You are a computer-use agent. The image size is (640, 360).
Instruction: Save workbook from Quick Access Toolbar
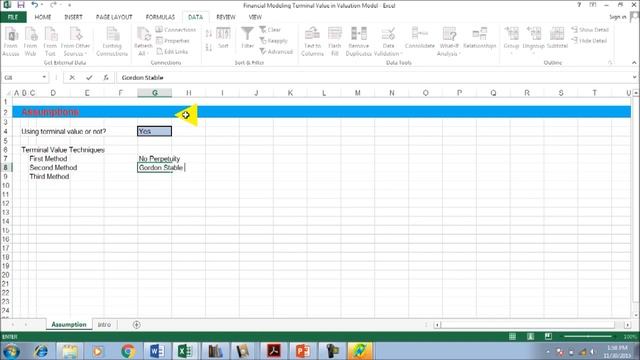pos(21,5)
